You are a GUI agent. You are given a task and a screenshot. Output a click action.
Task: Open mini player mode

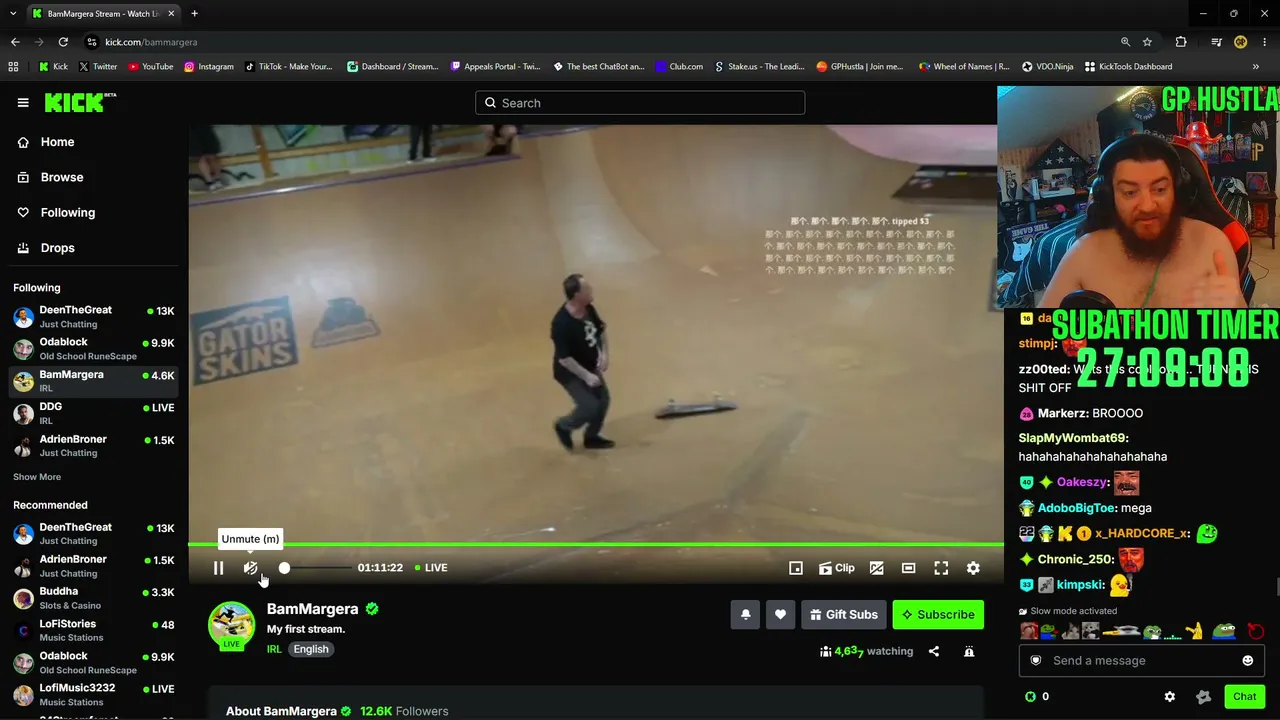coord(796,568)
